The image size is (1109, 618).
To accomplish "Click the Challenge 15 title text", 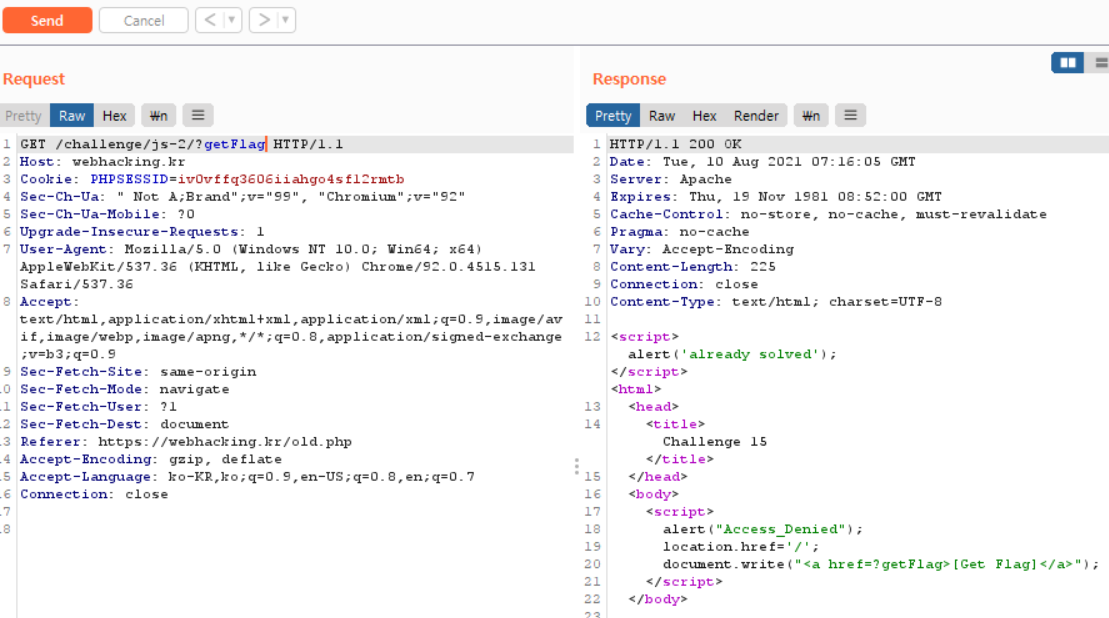I will tap(714, 442).
